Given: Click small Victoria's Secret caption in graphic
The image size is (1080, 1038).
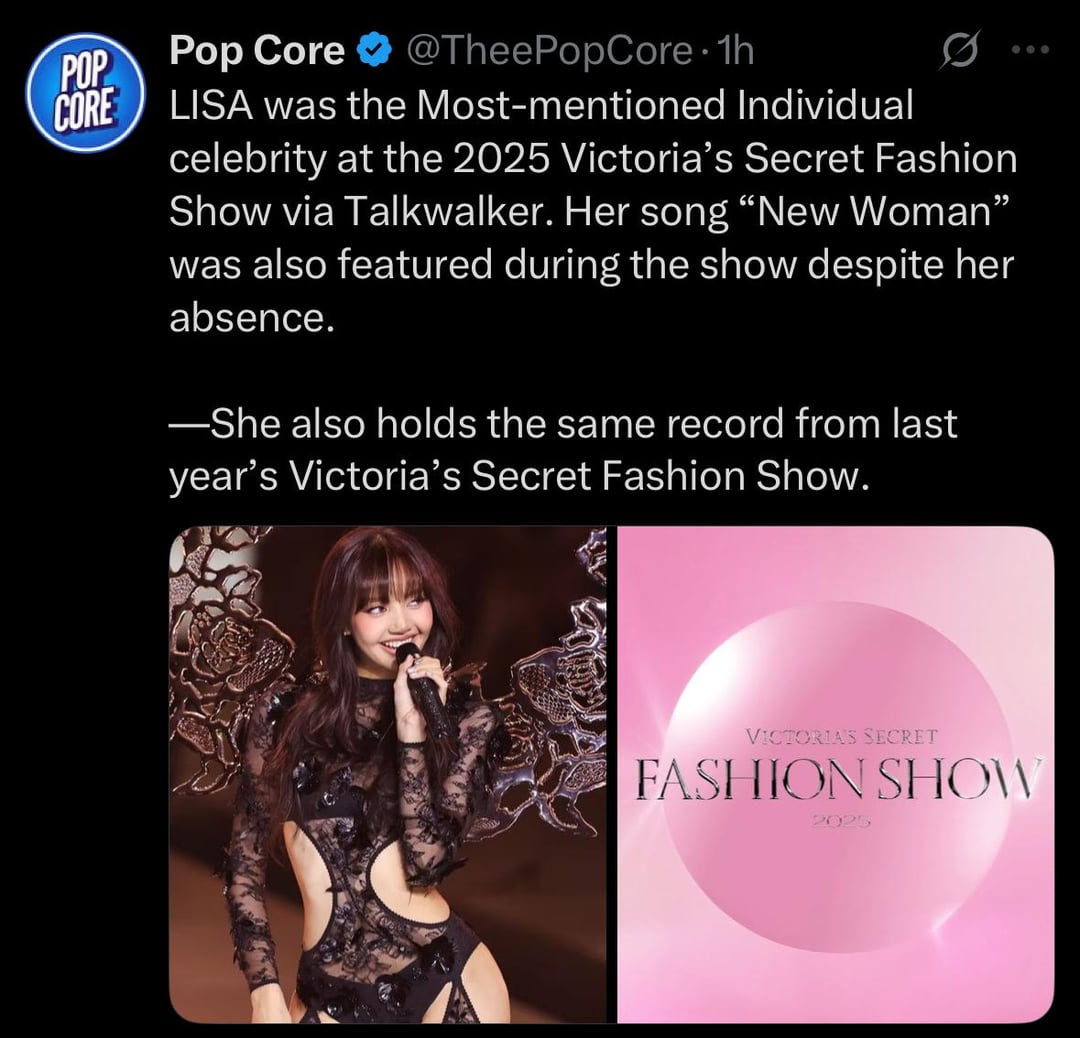Looking at the screenshot, I should tap(842, 737).
